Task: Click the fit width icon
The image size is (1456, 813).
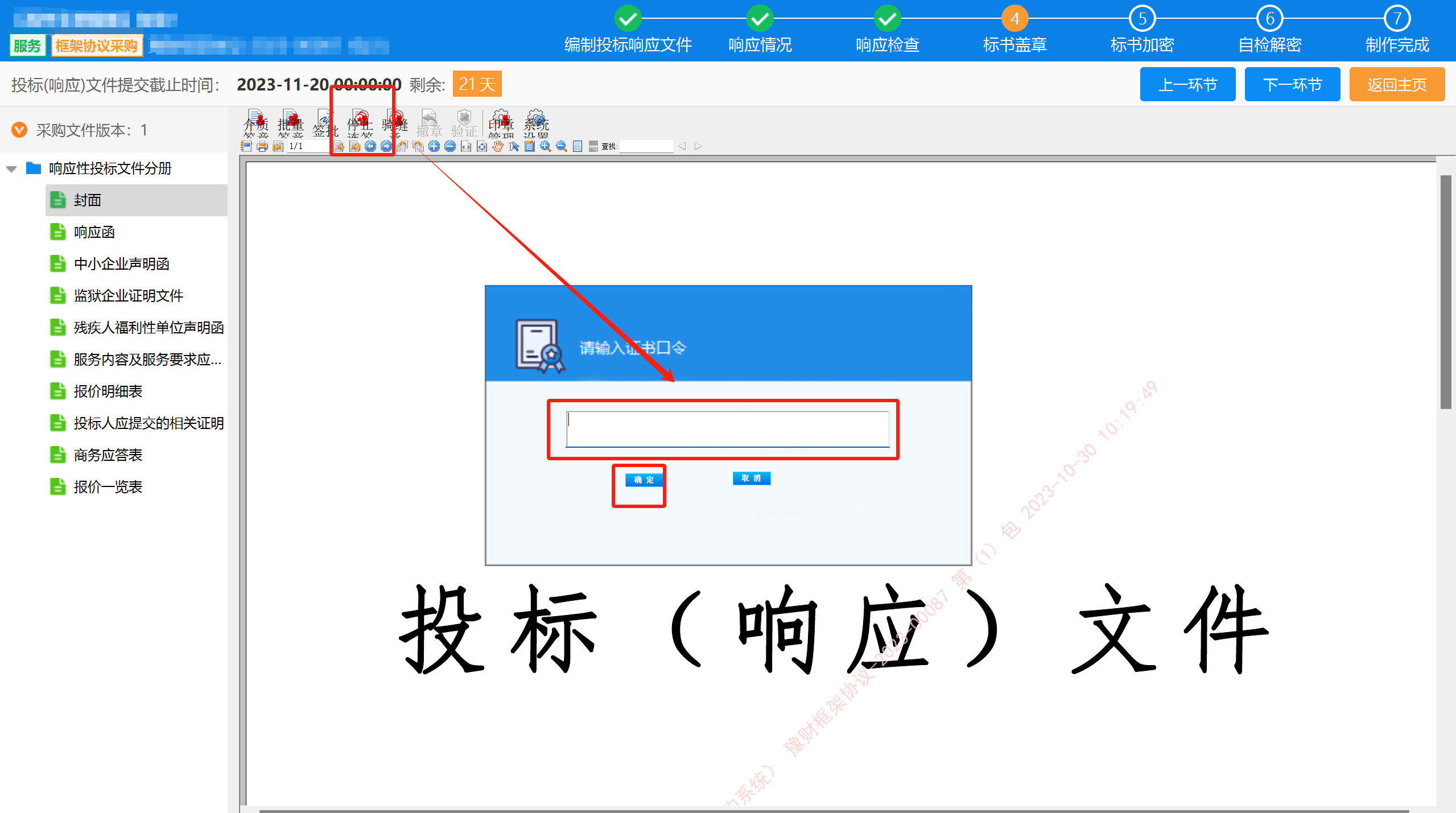Action: point(466,146)
